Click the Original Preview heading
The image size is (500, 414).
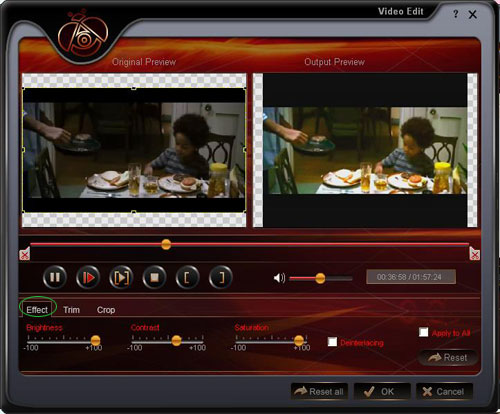[144, 62]
